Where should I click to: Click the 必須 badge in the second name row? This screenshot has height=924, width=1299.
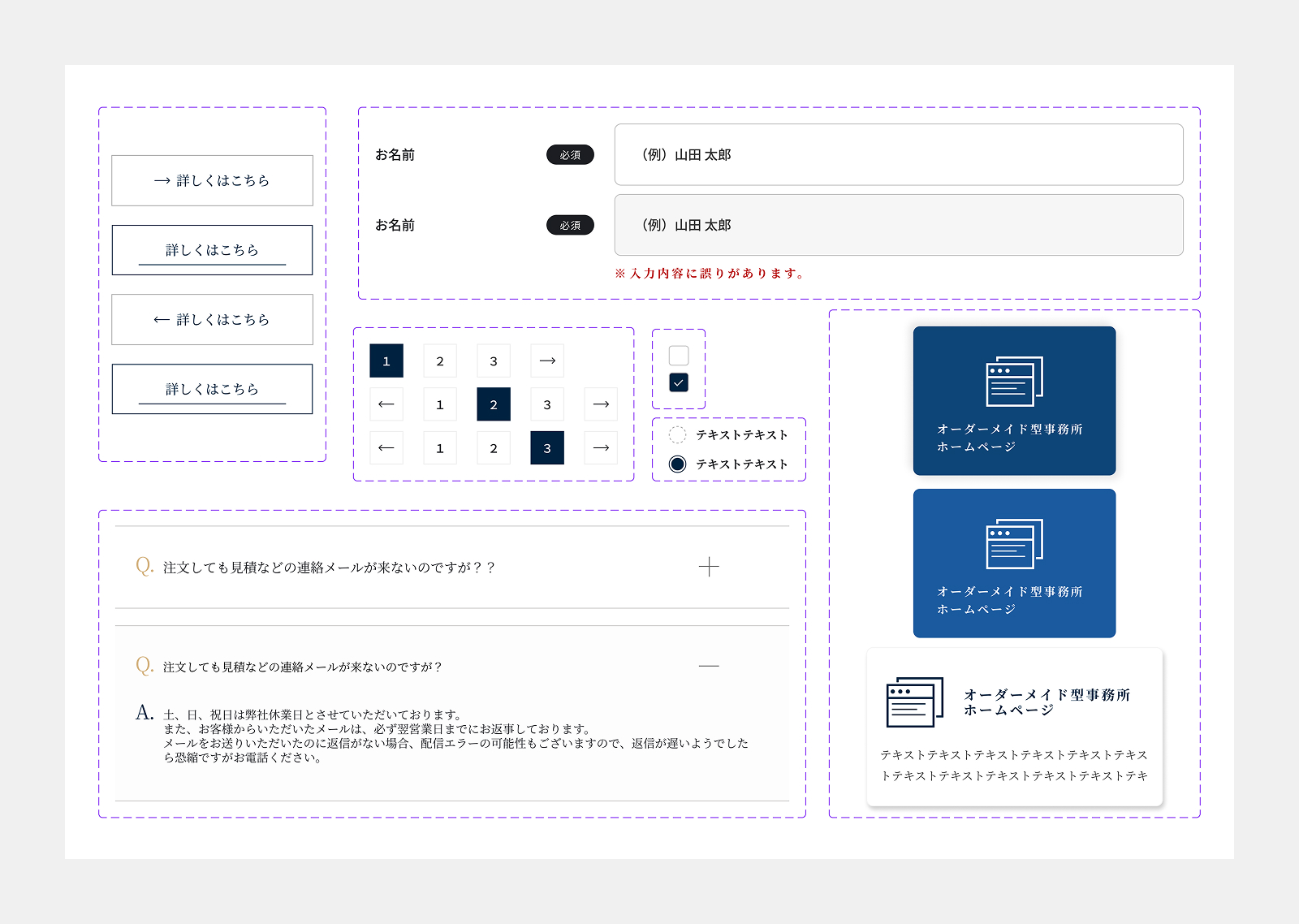click(570, 225)
